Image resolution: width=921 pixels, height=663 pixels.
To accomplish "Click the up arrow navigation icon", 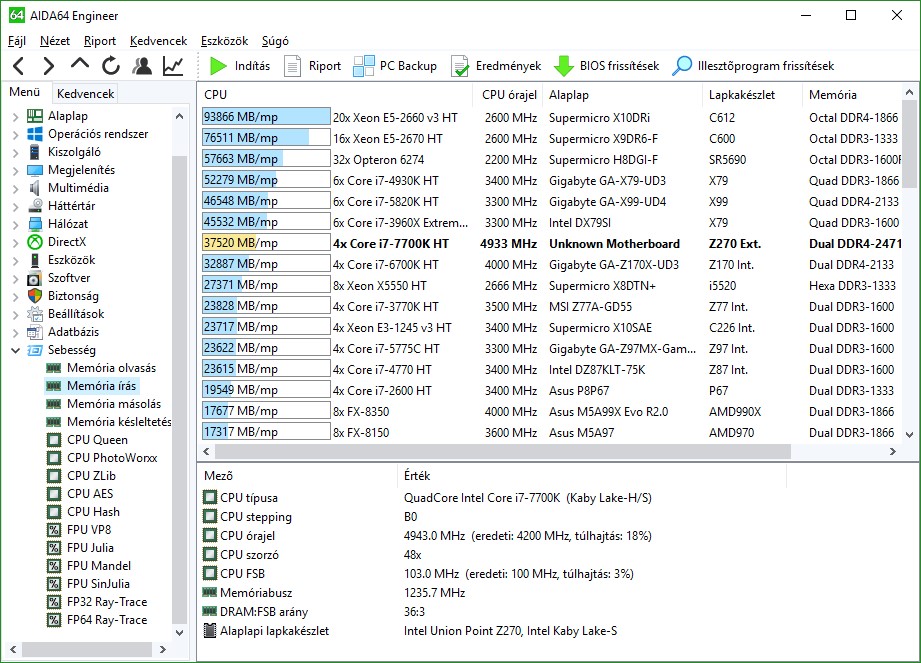I will click(x=80, y=66).
